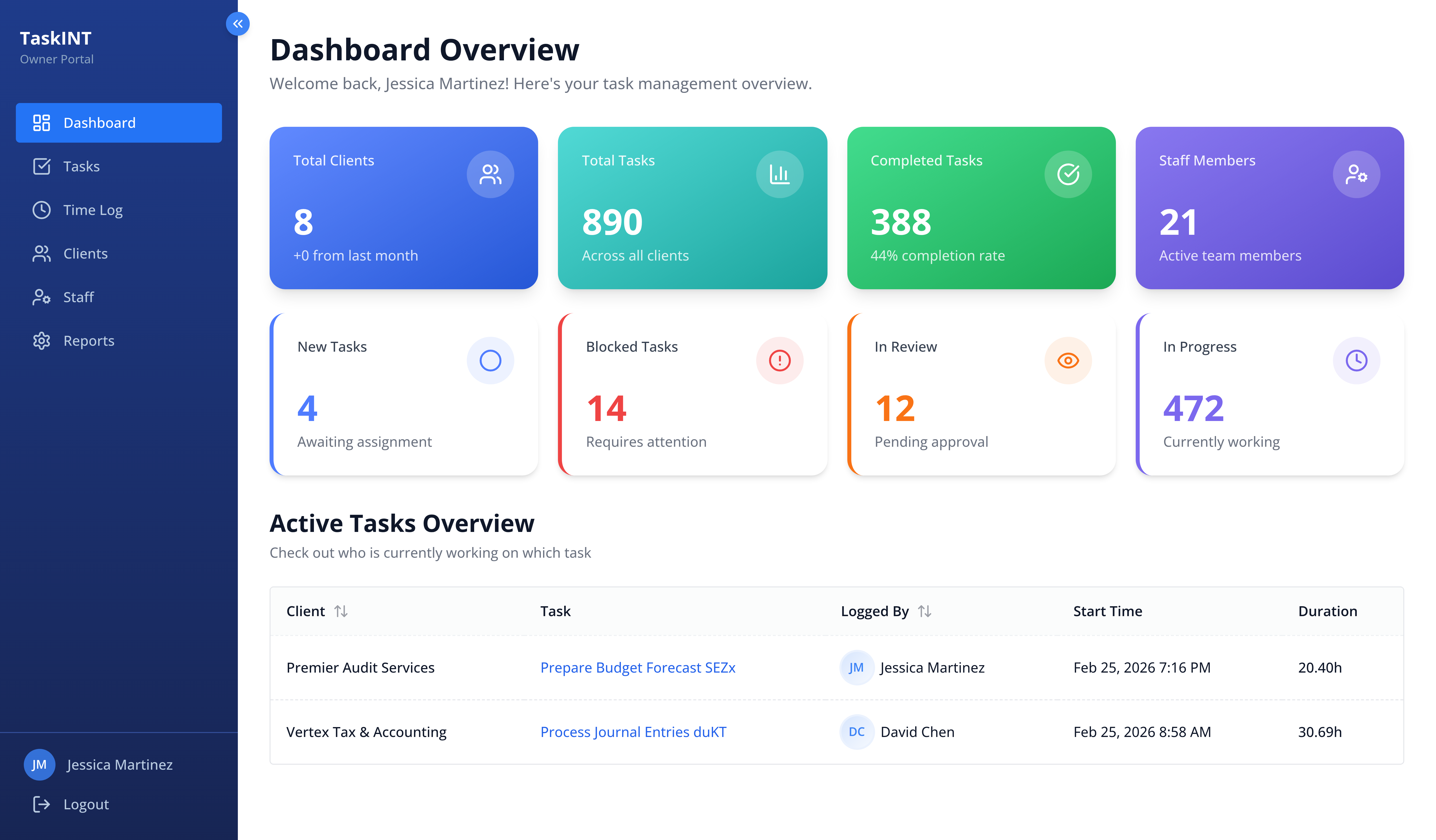Open the Time Log page
The width and height of the screenshot is (1436, 840).
pyautogui.click(x=118, y=210)
